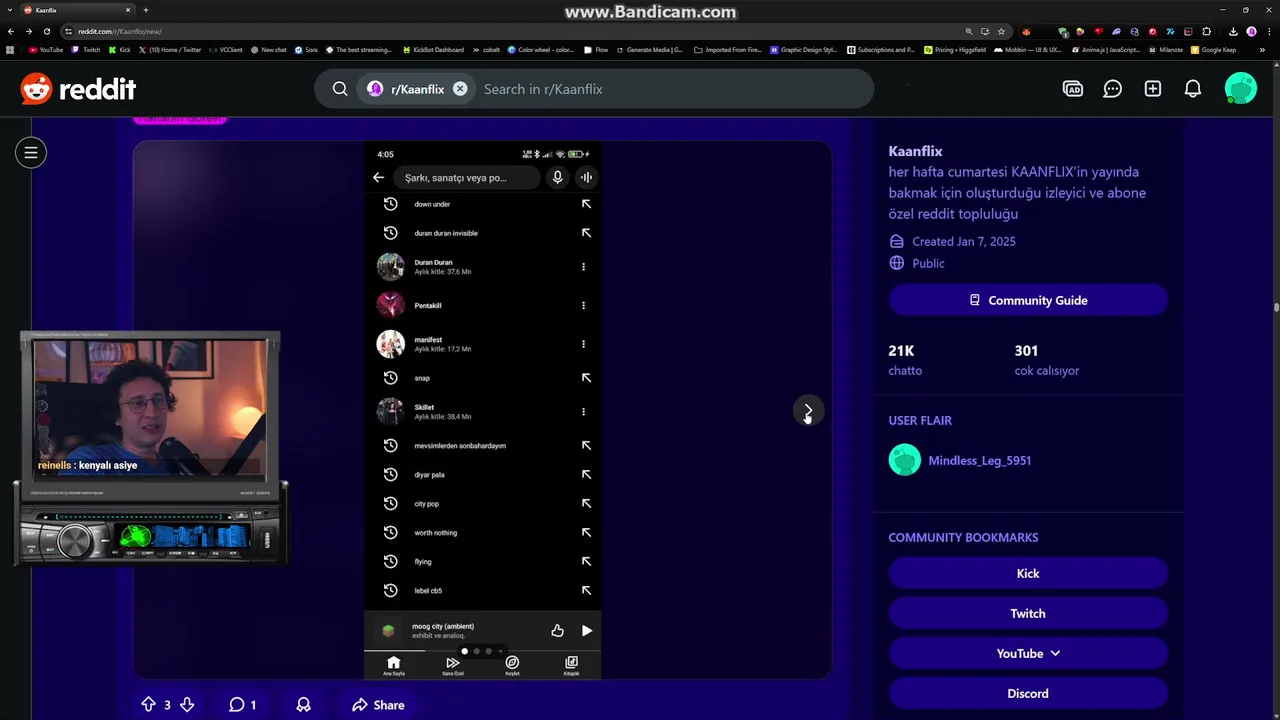Select the Kaanflix browser tab
This screenshot has width=1280, height=720.
click(x=77, y=10)
